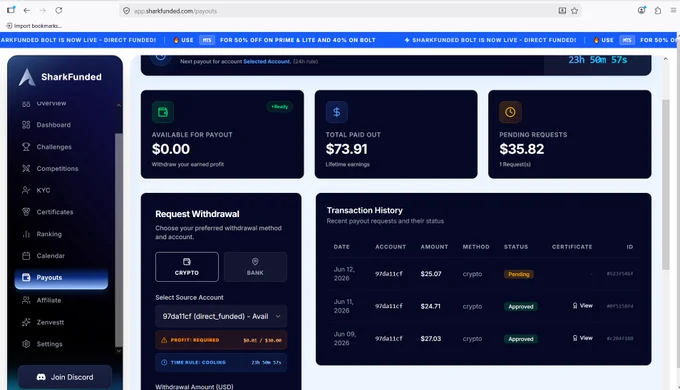
Task: Click the $35.82 pending requests value
Action: point(521,149)
